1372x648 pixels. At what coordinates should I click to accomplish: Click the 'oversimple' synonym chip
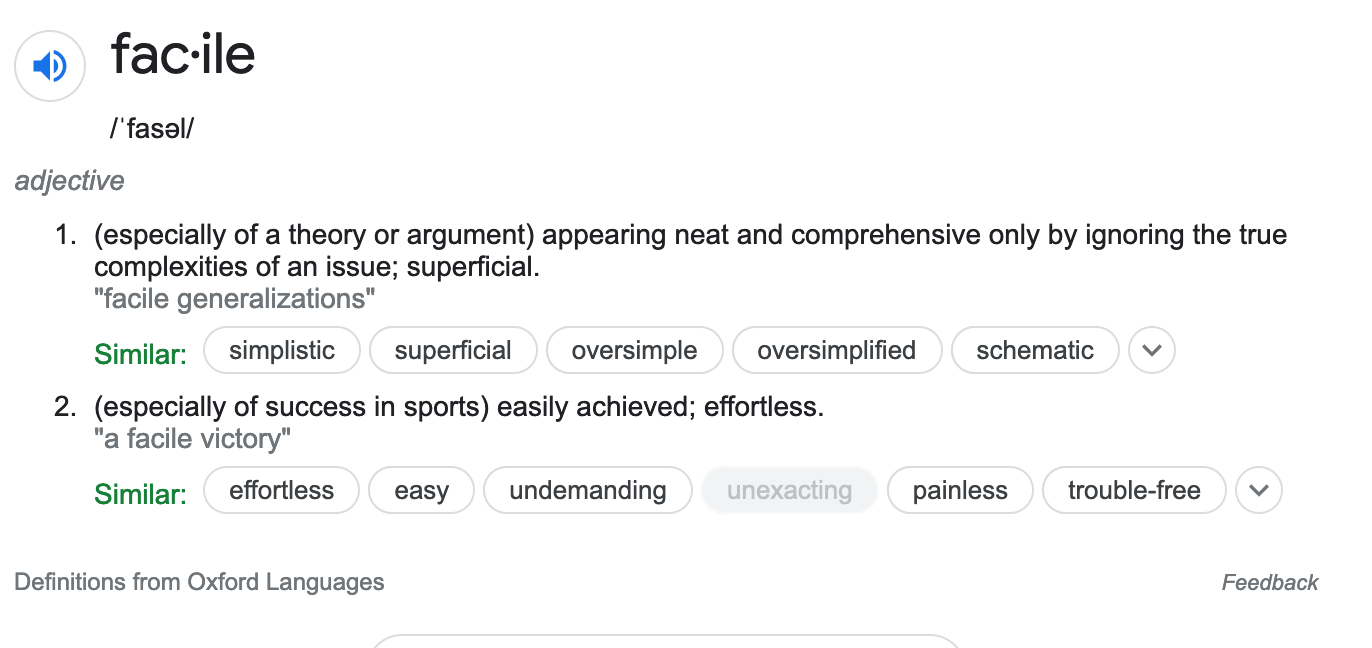(634, 351)
